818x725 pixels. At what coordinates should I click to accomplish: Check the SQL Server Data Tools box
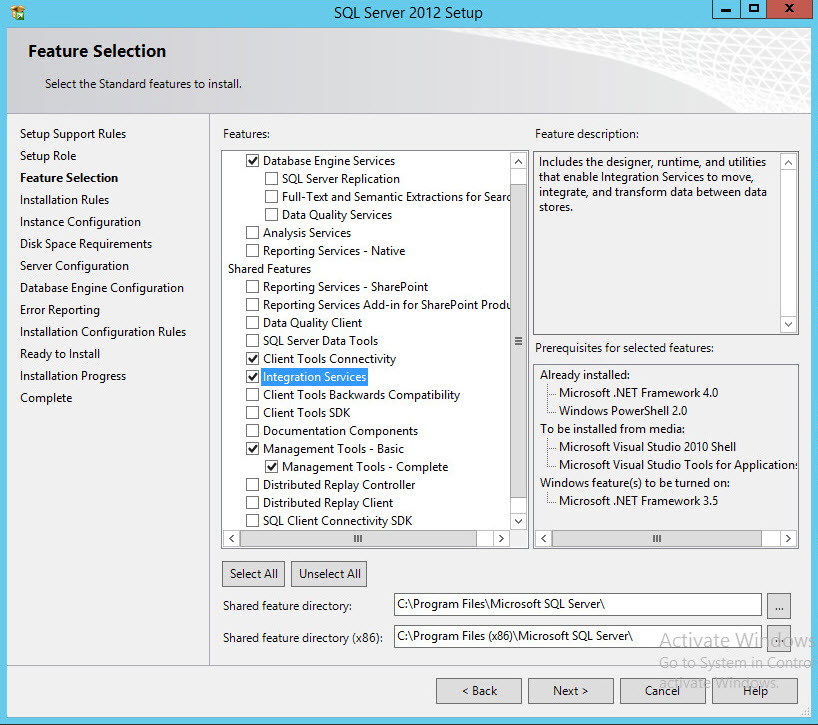253,341
